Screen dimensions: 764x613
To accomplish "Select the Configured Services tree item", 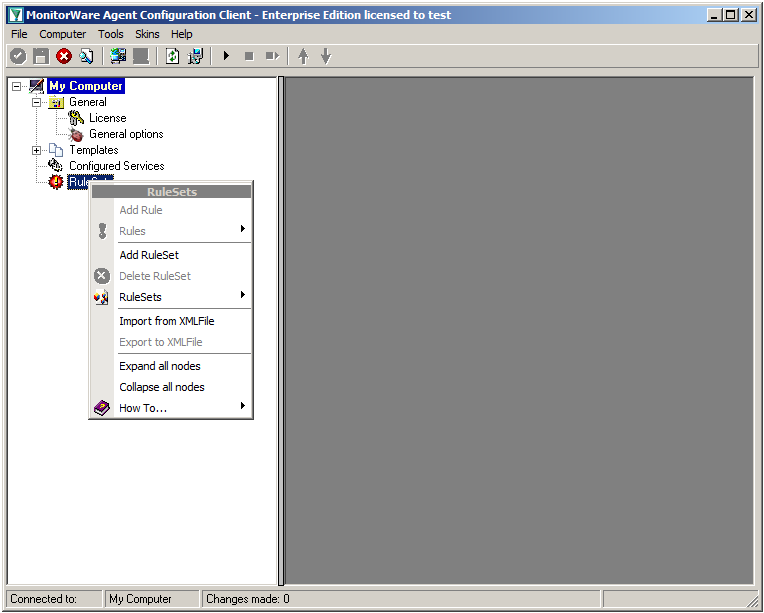I will (x=116, y=166).
